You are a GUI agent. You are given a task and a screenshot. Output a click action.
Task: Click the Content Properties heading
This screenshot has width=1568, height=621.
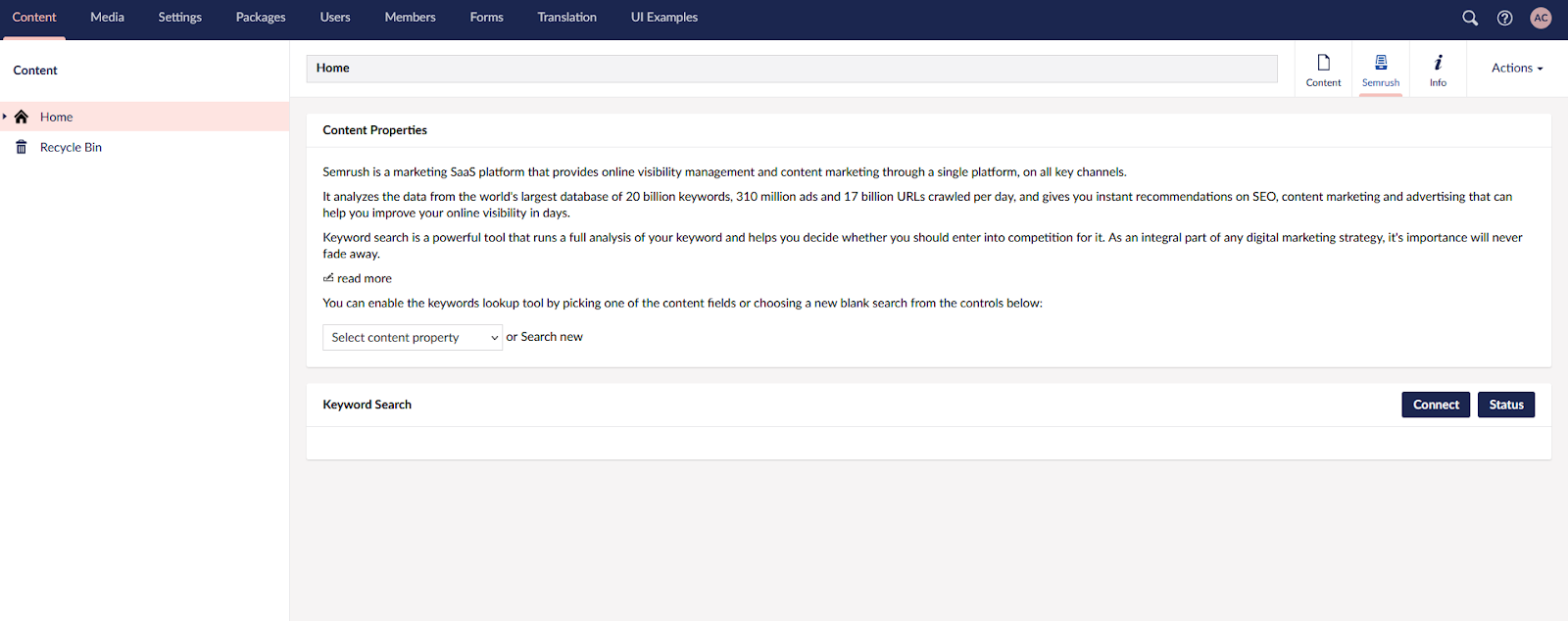(375, 130)
